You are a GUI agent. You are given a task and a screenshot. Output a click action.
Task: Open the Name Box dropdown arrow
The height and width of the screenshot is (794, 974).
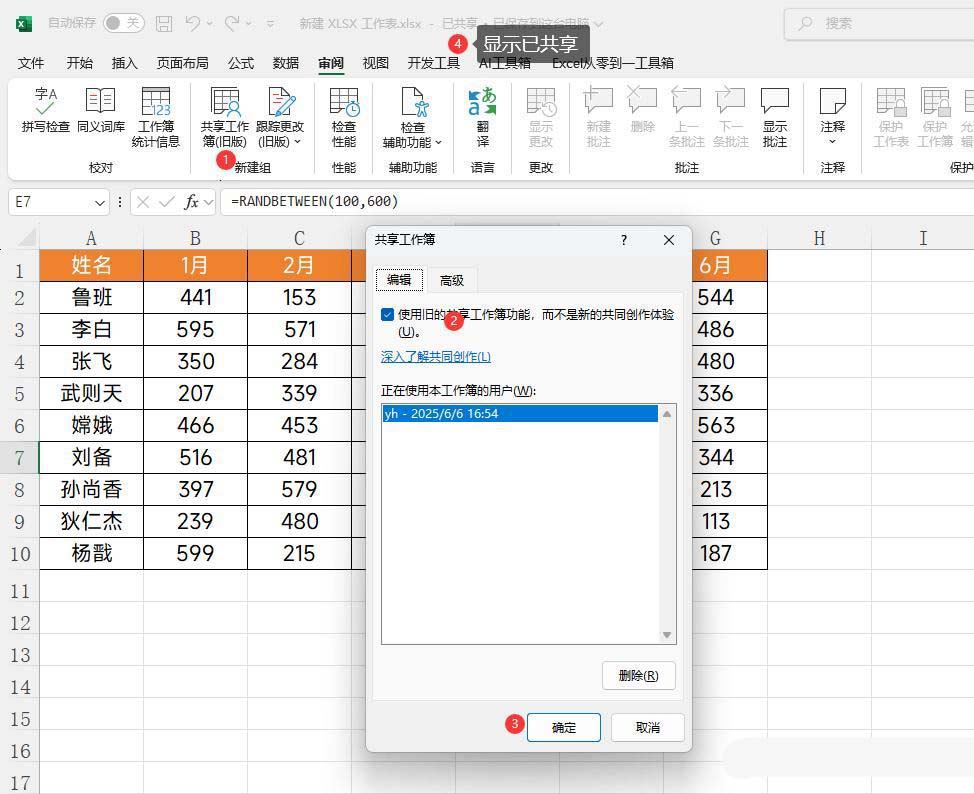pos(100,202)
